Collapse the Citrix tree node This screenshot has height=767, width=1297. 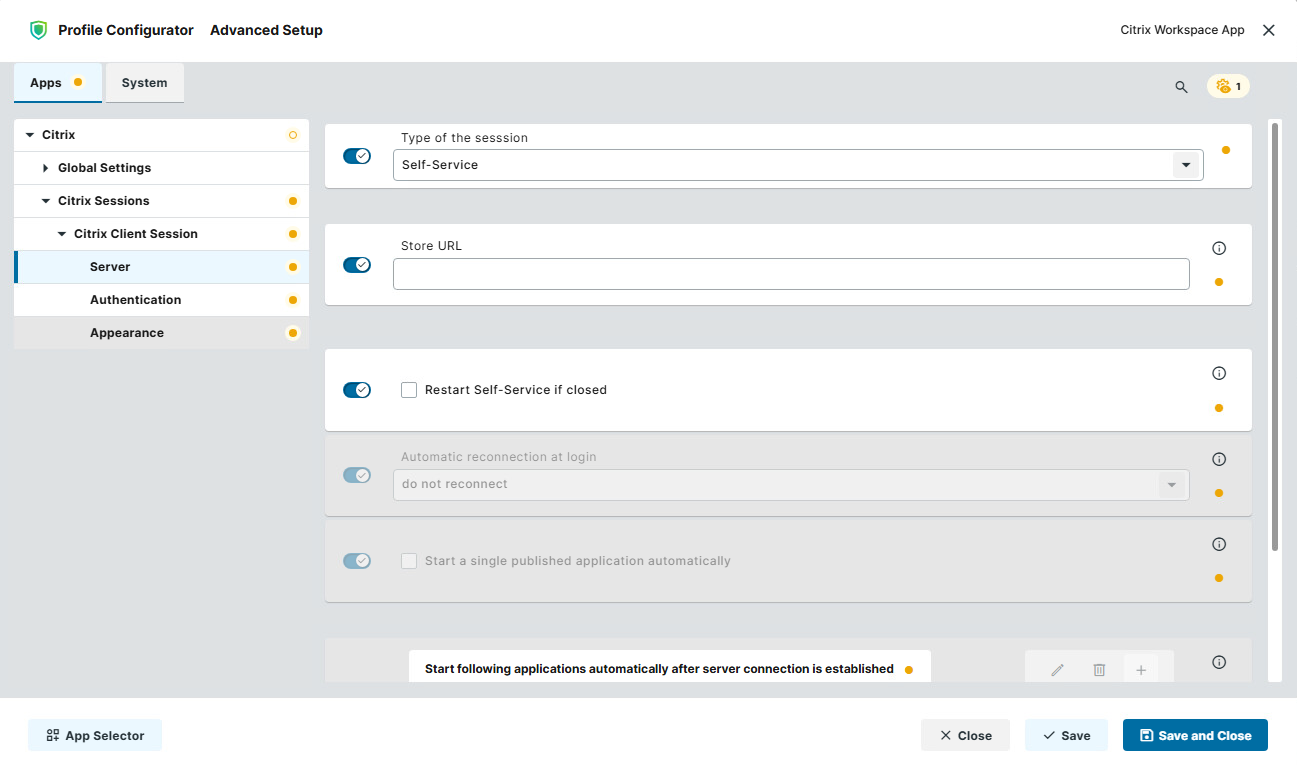29,135
